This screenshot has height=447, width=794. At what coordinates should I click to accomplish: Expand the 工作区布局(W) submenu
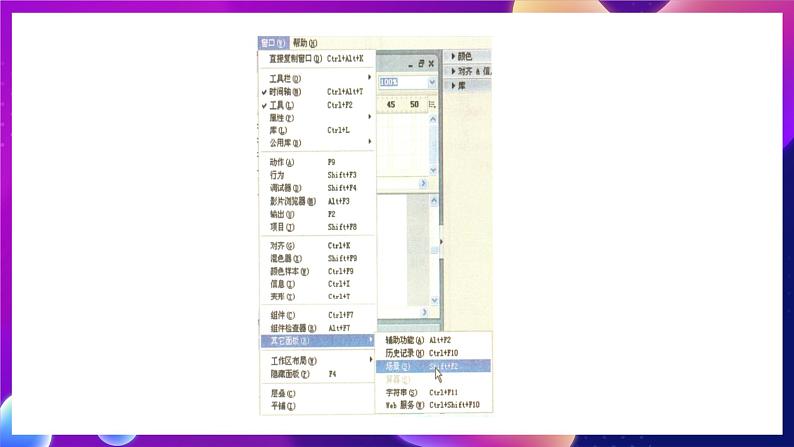tap(317, 360)
